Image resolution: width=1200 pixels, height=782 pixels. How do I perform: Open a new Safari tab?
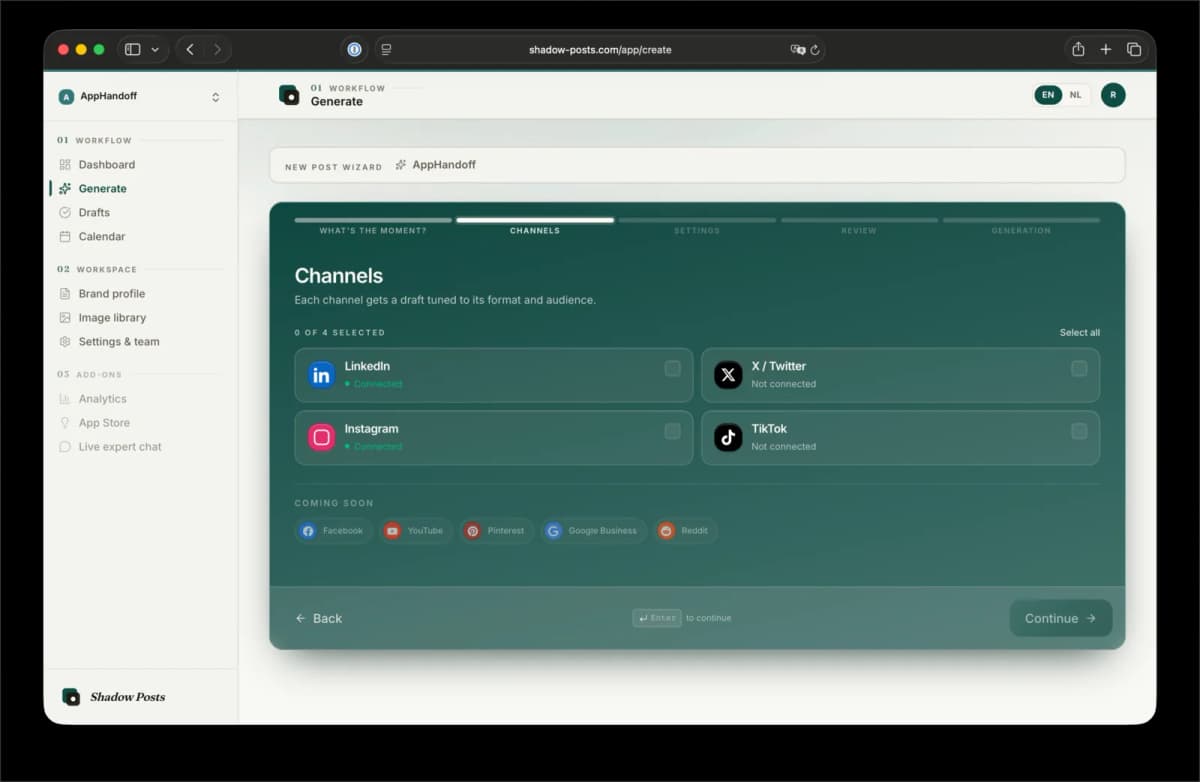[x=1106, y=49]
